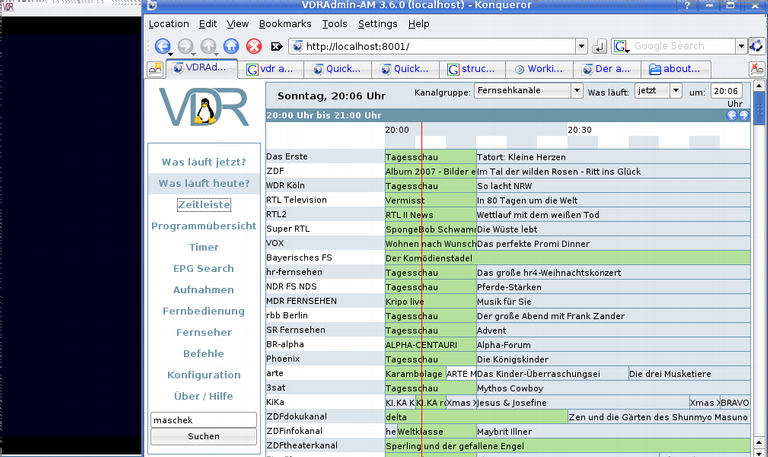This screenshot has width=768, height=457.
Task: Expand the URL history dropdown arrow
Action: (581, 47)
